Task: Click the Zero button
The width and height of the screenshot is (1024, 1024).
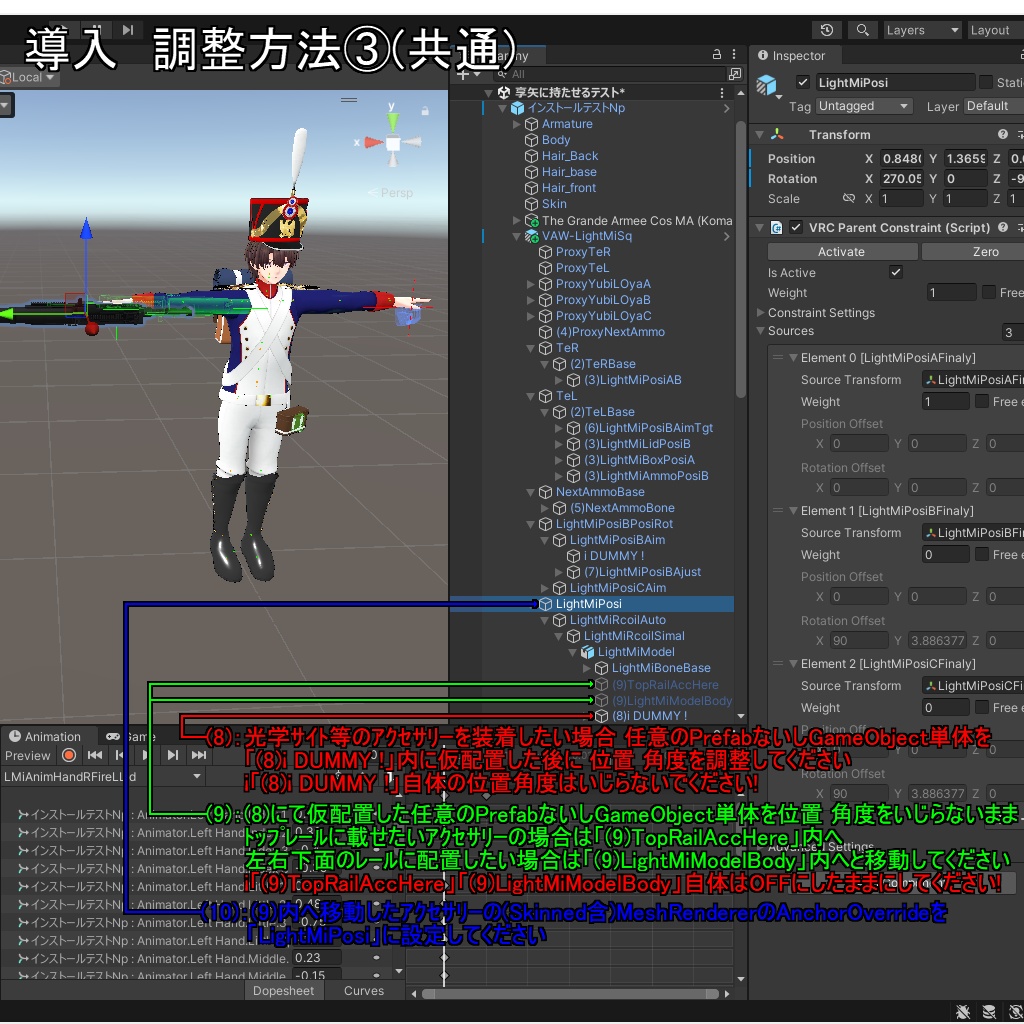Action: (972, 251)
